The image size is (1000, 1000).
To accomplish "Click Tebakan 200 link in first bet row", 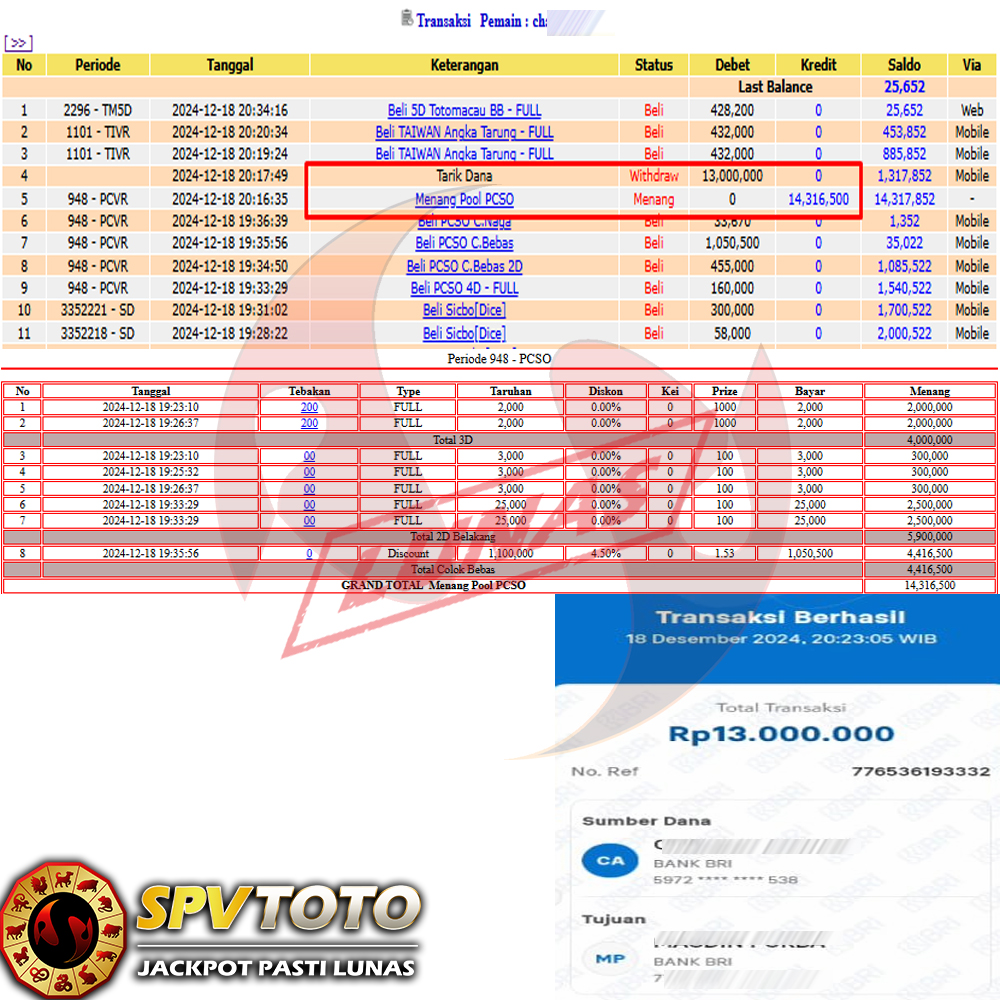I will click(x=309, y=407).
